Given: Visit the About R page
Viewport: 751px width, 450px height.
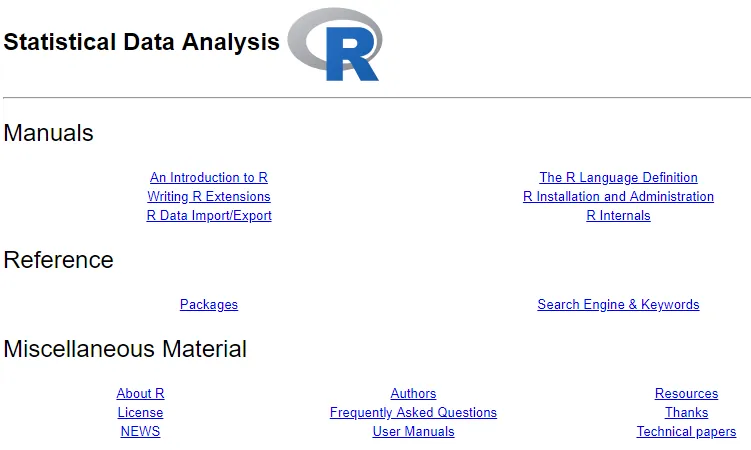Looking at the screenshot, I should pyautogui.click(x=140, y=394).
